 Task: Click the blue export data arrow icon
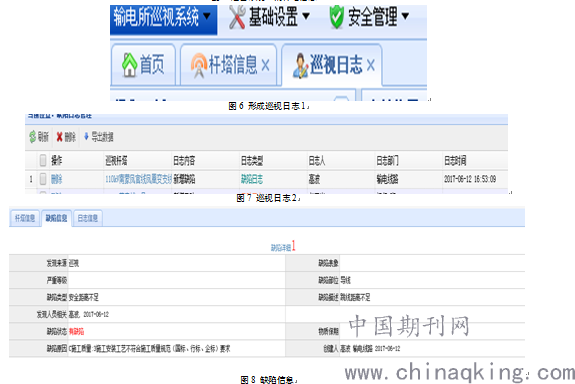pos(86,136)
